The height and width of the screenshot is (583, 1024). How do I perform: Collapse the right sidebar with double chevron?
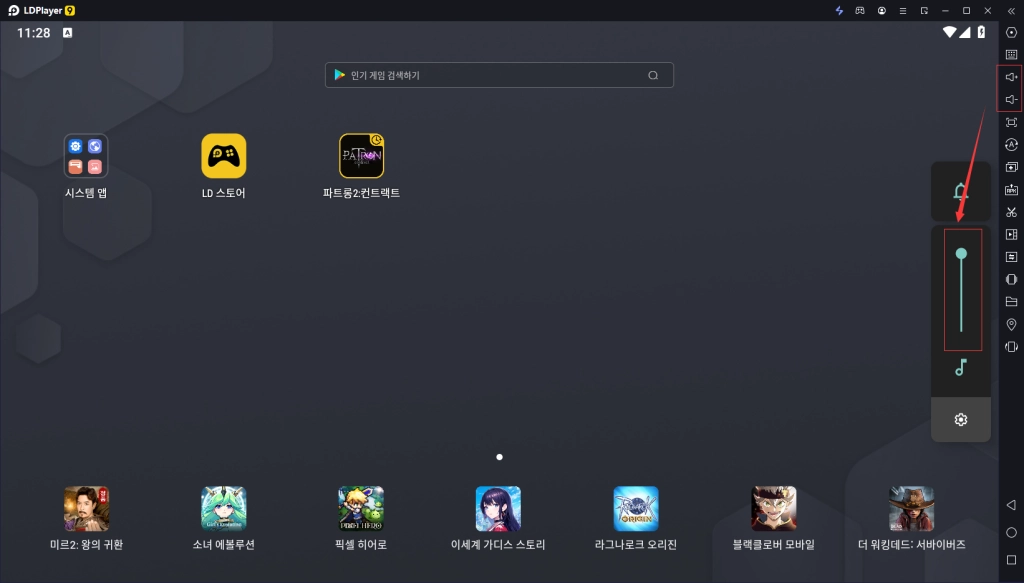(x=1011, y=10)
